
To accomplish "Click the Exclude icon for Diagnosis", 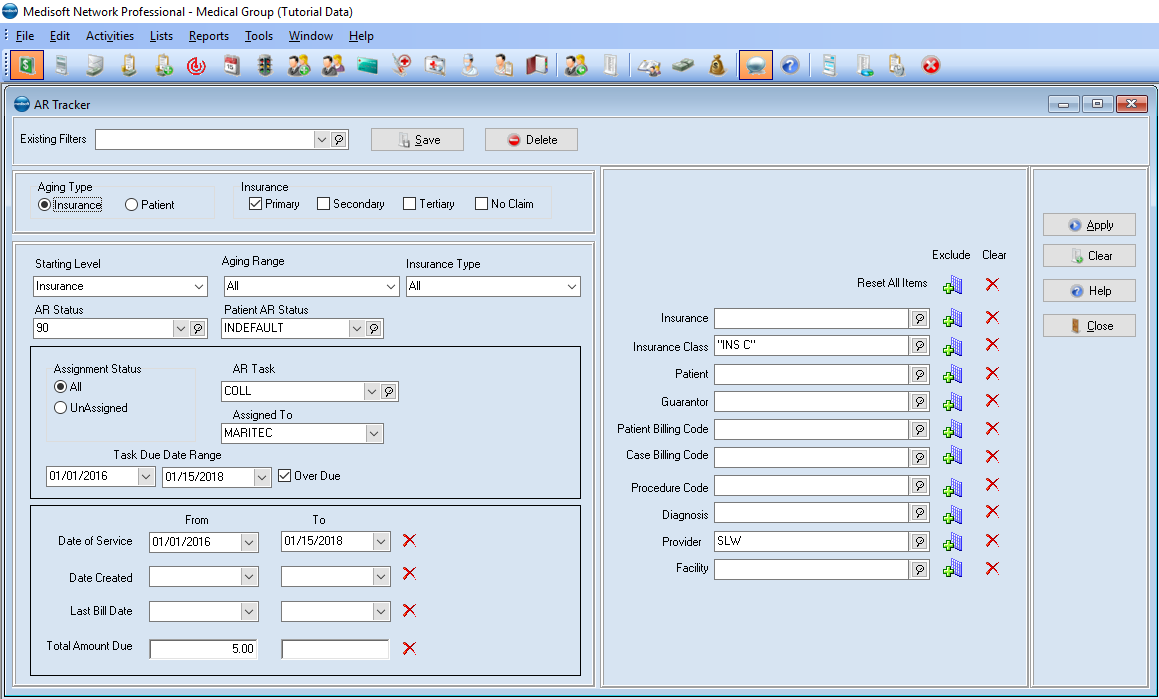I will click(x=953, y=515).
